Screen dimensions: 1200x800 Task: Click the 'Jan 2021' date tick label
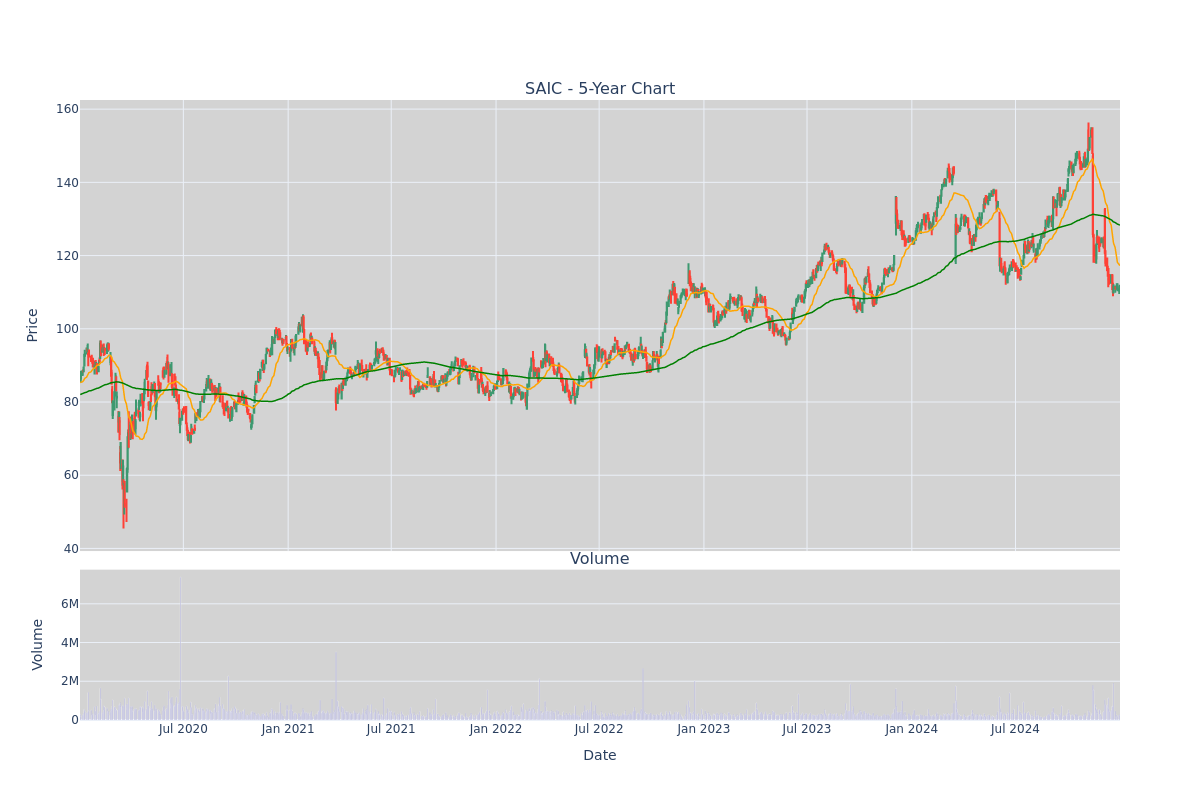point(288,729)
